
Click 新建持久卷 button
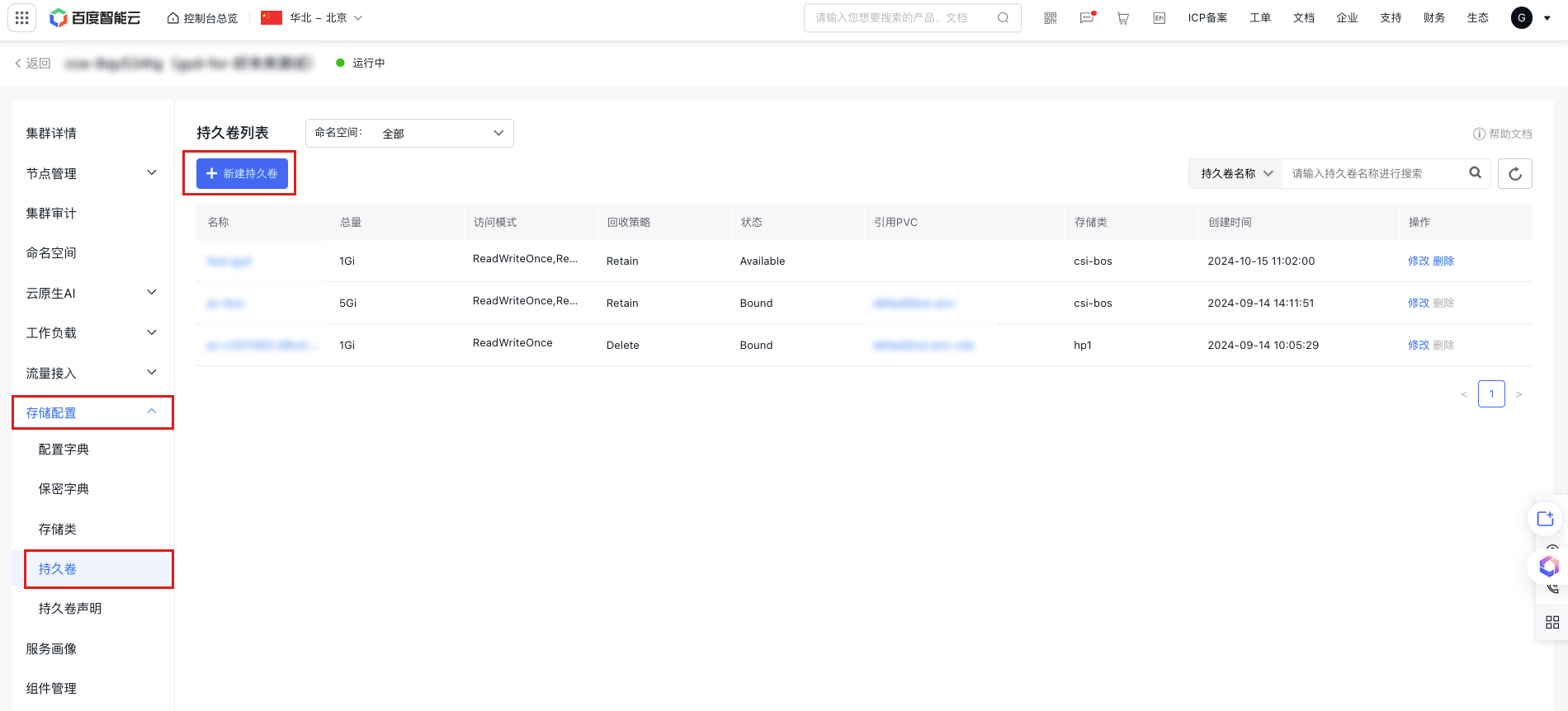[242, 174]
